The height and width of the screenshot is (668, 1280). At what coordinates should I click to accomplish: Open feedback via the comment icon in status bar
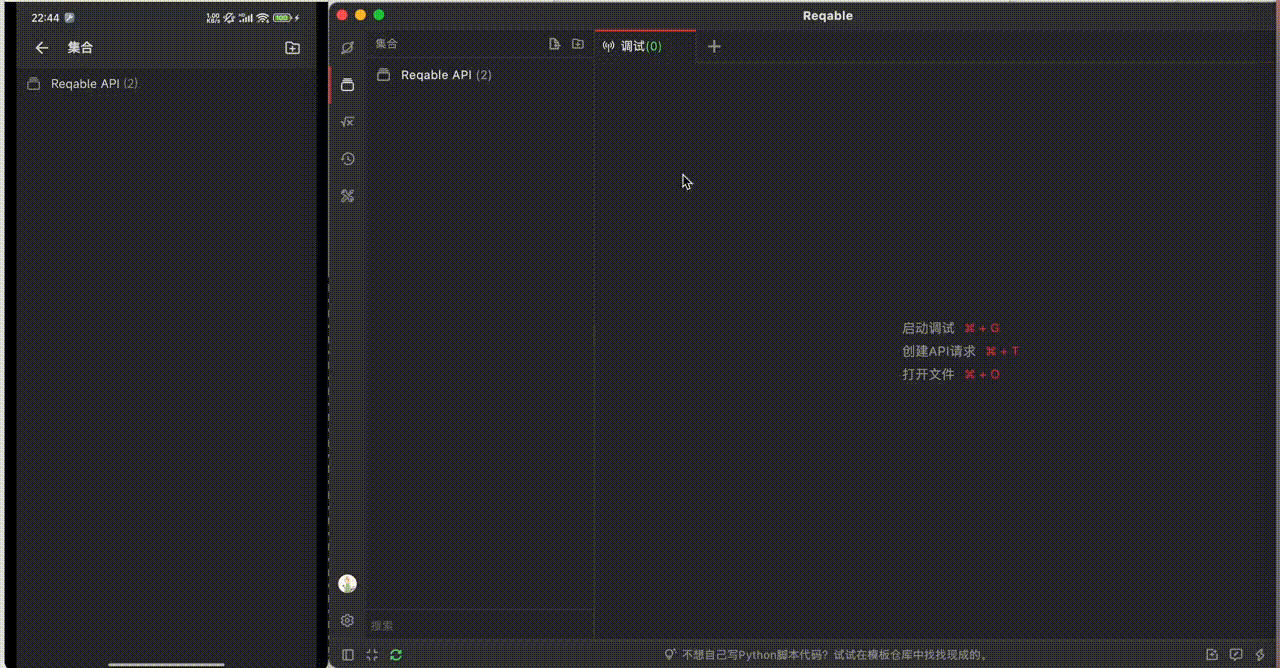(1237, 654)
